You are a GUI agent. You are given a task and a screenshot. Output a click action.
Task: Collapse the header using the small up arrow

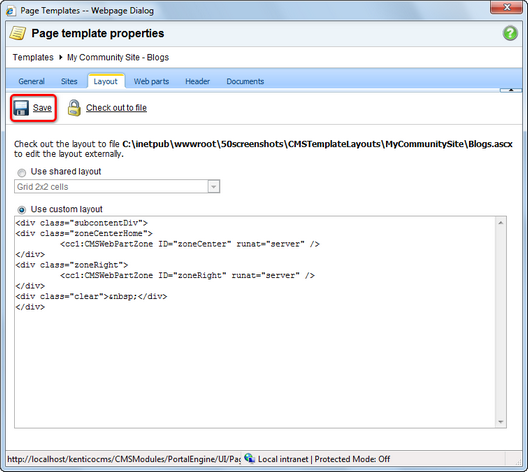(511, 90)
